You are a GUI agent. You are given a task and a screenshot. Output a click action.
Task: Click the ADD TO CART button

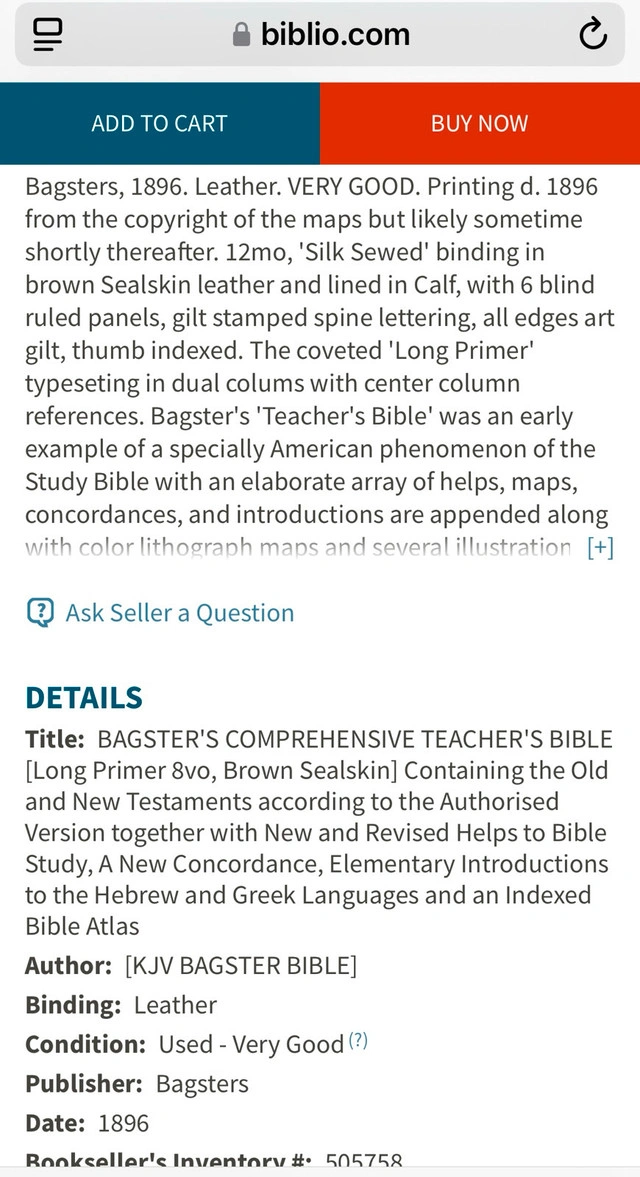160,124
